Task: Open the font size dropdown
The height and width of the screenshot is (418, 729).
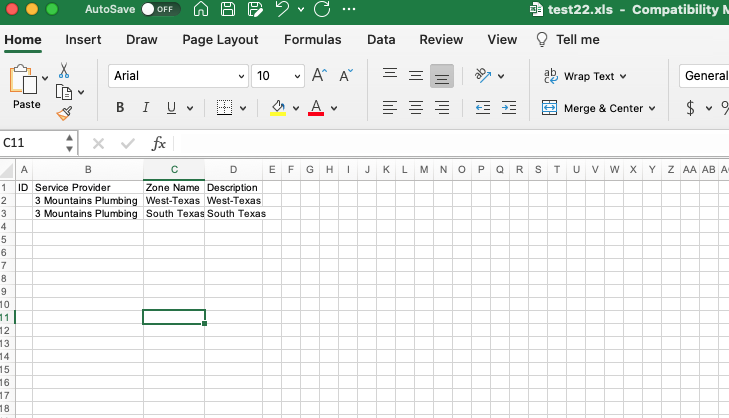Action: tap(298, 76)
